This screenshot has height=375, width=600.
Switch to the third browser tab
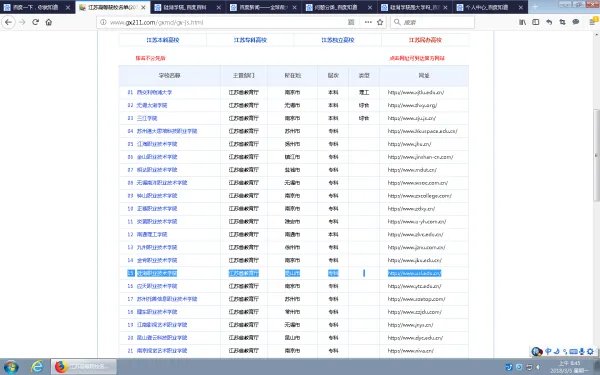pos(188,7)
